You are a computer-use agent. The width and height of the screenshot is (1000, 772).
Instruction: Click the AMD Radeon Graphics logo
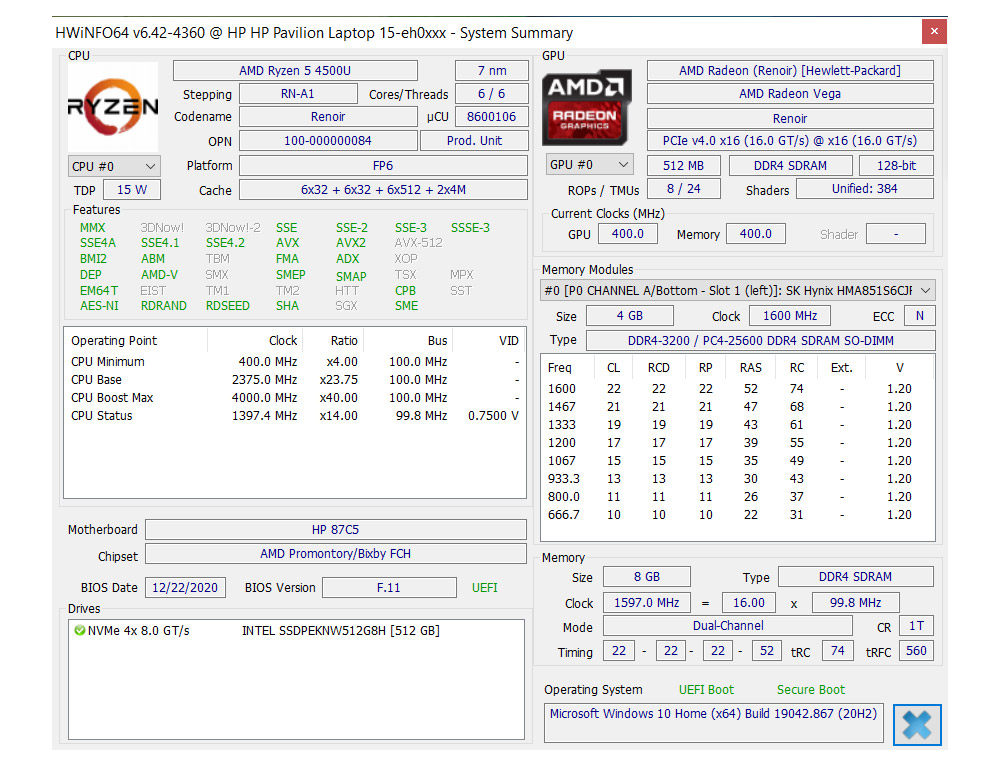587,107
